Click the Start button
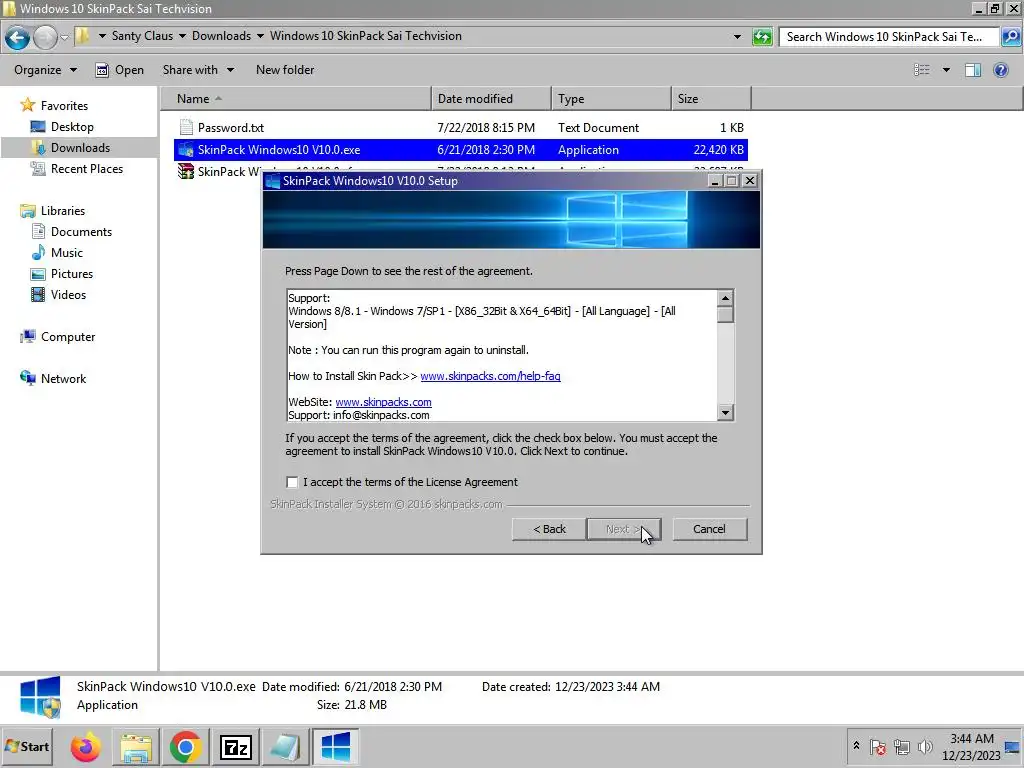The height and width of the screenshot is (768, 1024). click(x=27, y=746)
